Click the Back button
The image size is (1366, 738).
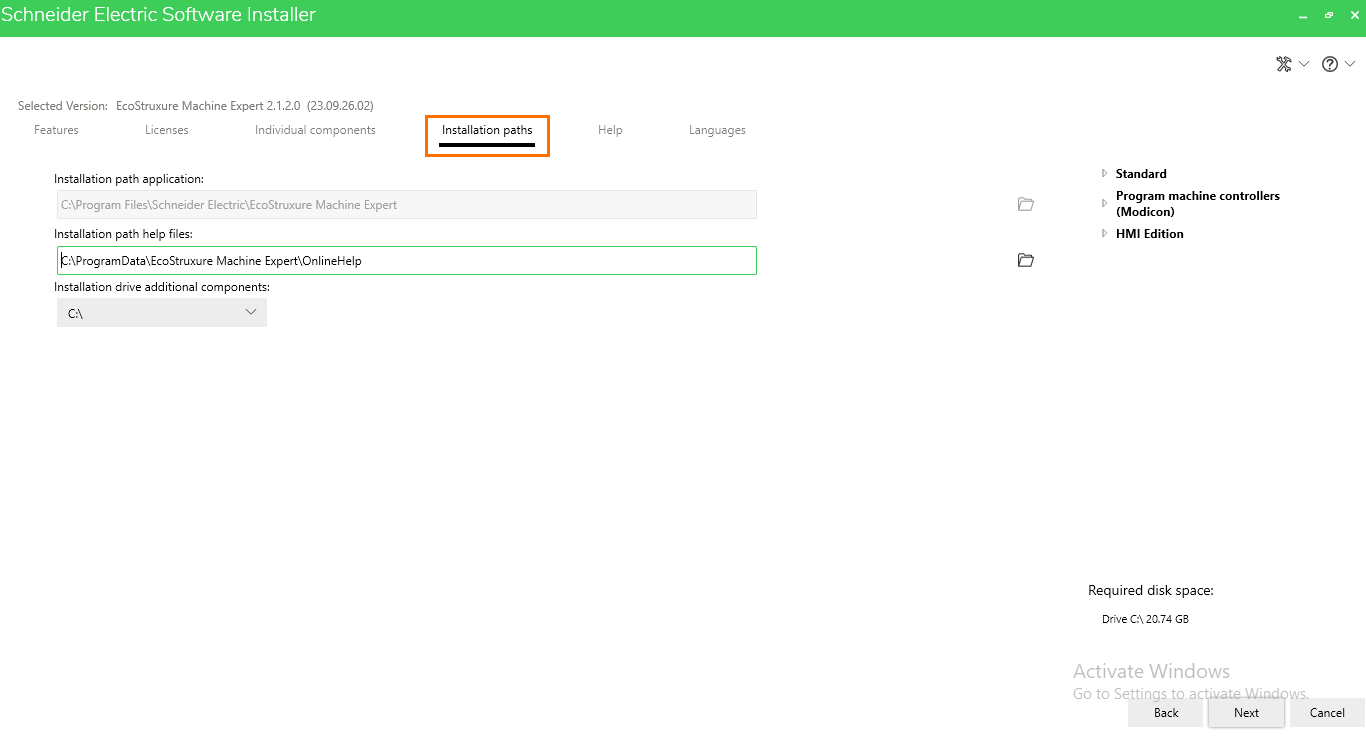[x=1166, y=713]
